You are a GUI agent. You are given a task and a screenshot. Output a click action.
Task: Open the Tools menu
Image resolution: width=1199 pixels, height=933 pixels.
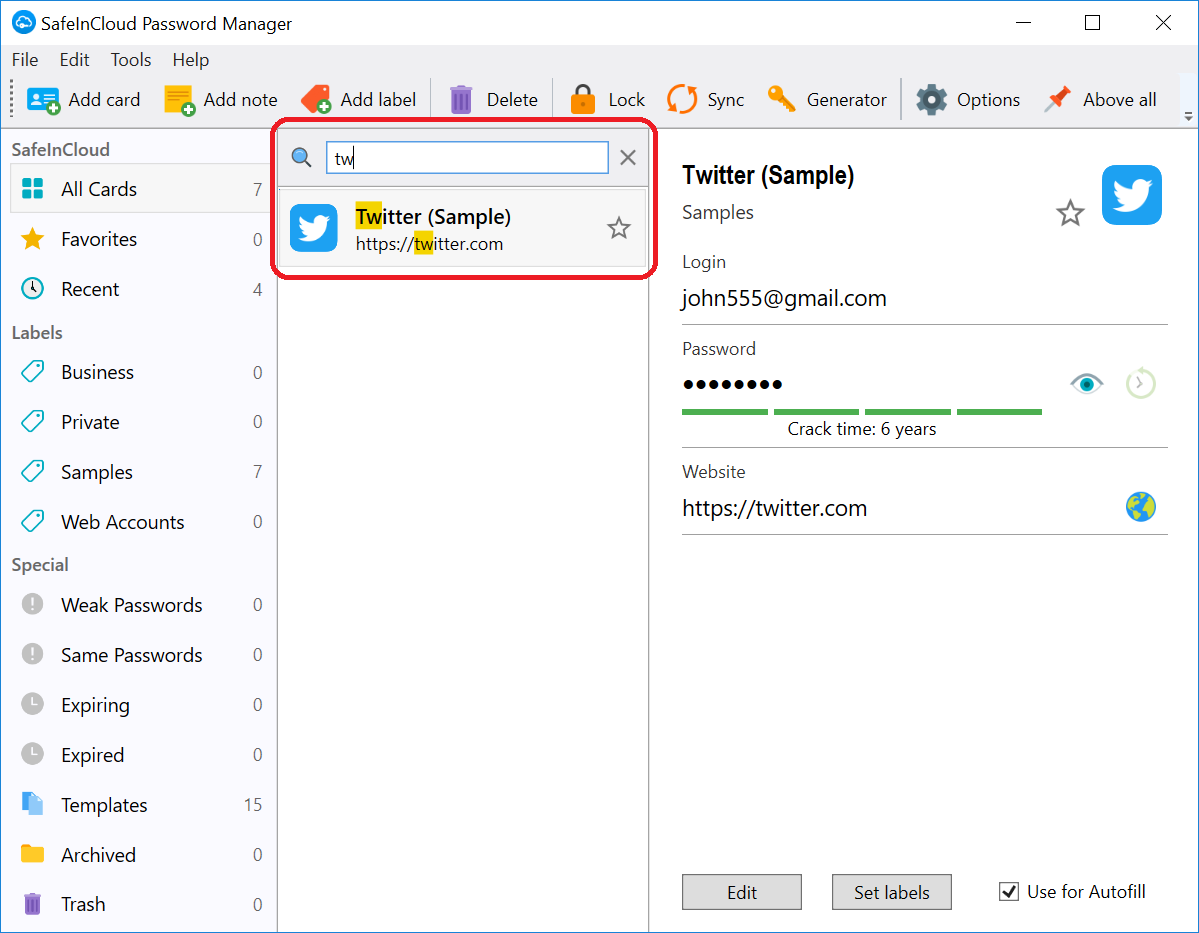[x=131, y=60]
